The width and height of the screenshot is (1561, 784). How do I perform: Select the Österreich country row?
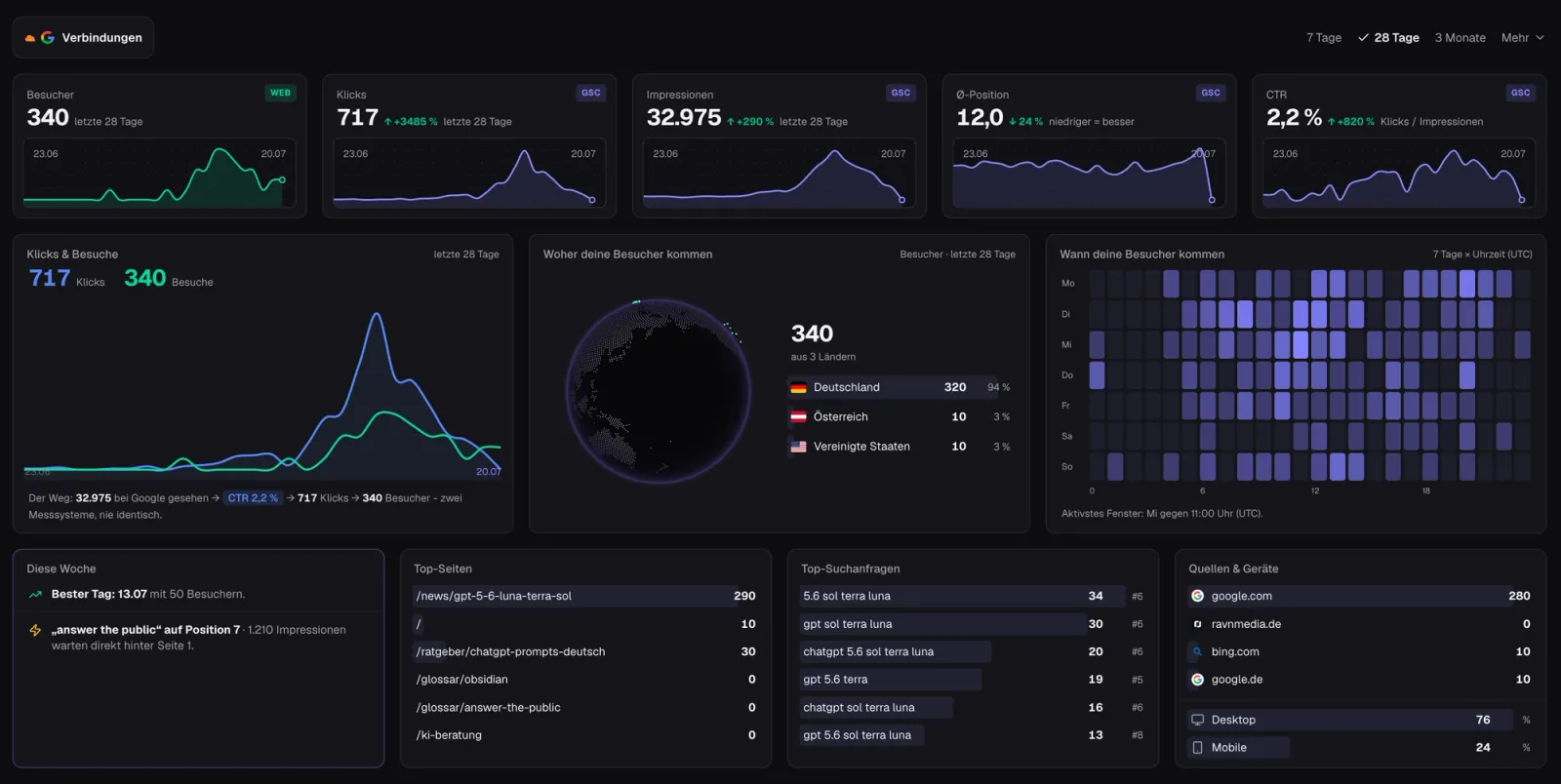coord(901,416)
